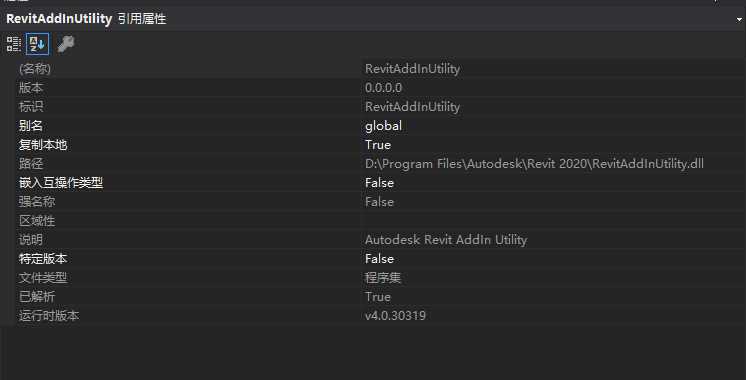This screenshot has height=380, width=746.
Task: Select the 特定版本 property label
Action: pos(43,259)
